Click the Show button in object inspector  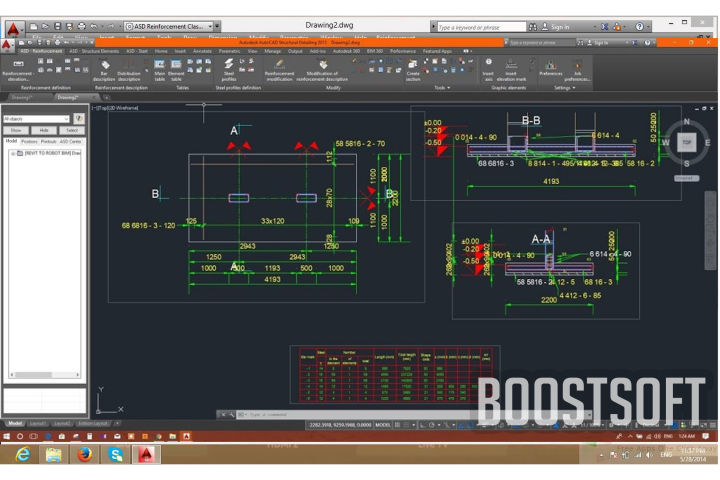click(x=16, y=131)
